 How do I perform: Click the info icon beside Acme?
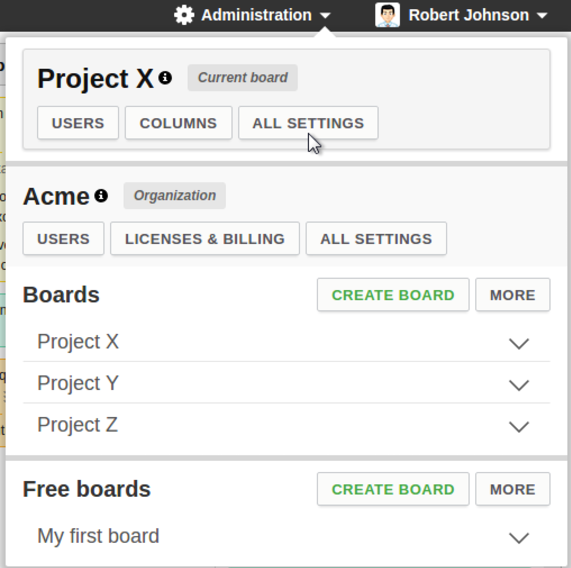coord(101,196)
